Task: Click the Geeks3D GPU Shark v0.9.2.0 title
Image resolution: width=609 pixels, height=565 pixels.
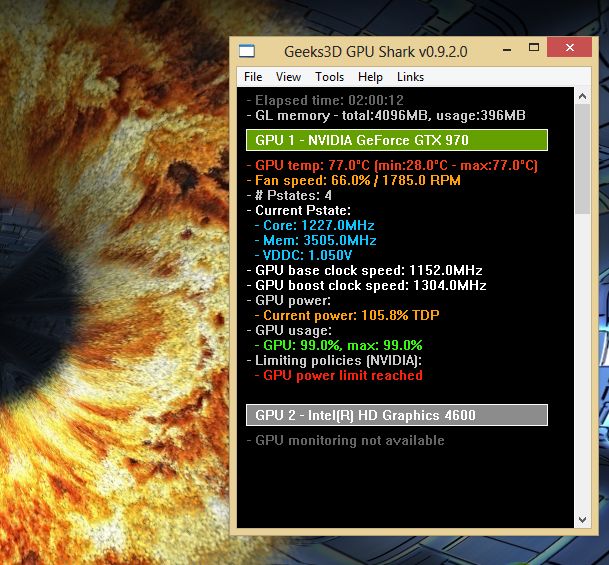Action: point(376,52)
